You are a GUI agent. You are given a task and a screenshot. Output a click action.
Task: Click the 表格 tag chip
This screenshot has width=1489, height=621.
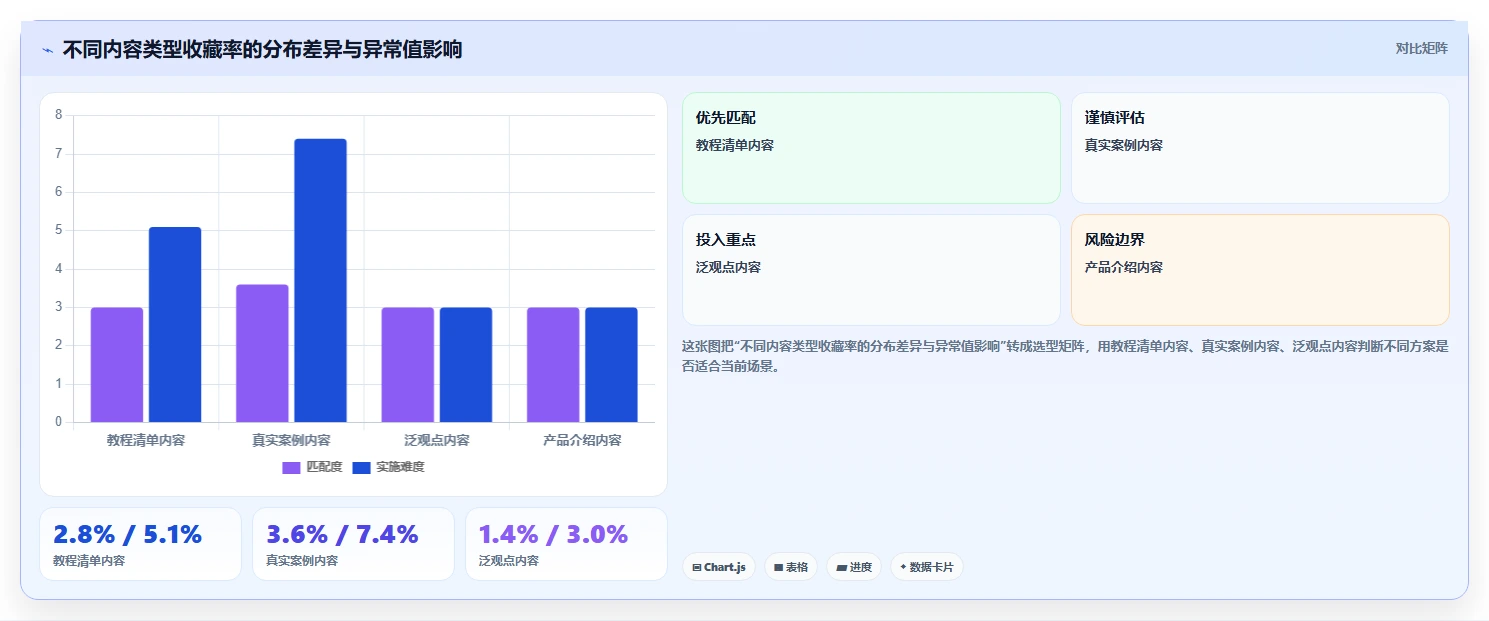[791, 567]
